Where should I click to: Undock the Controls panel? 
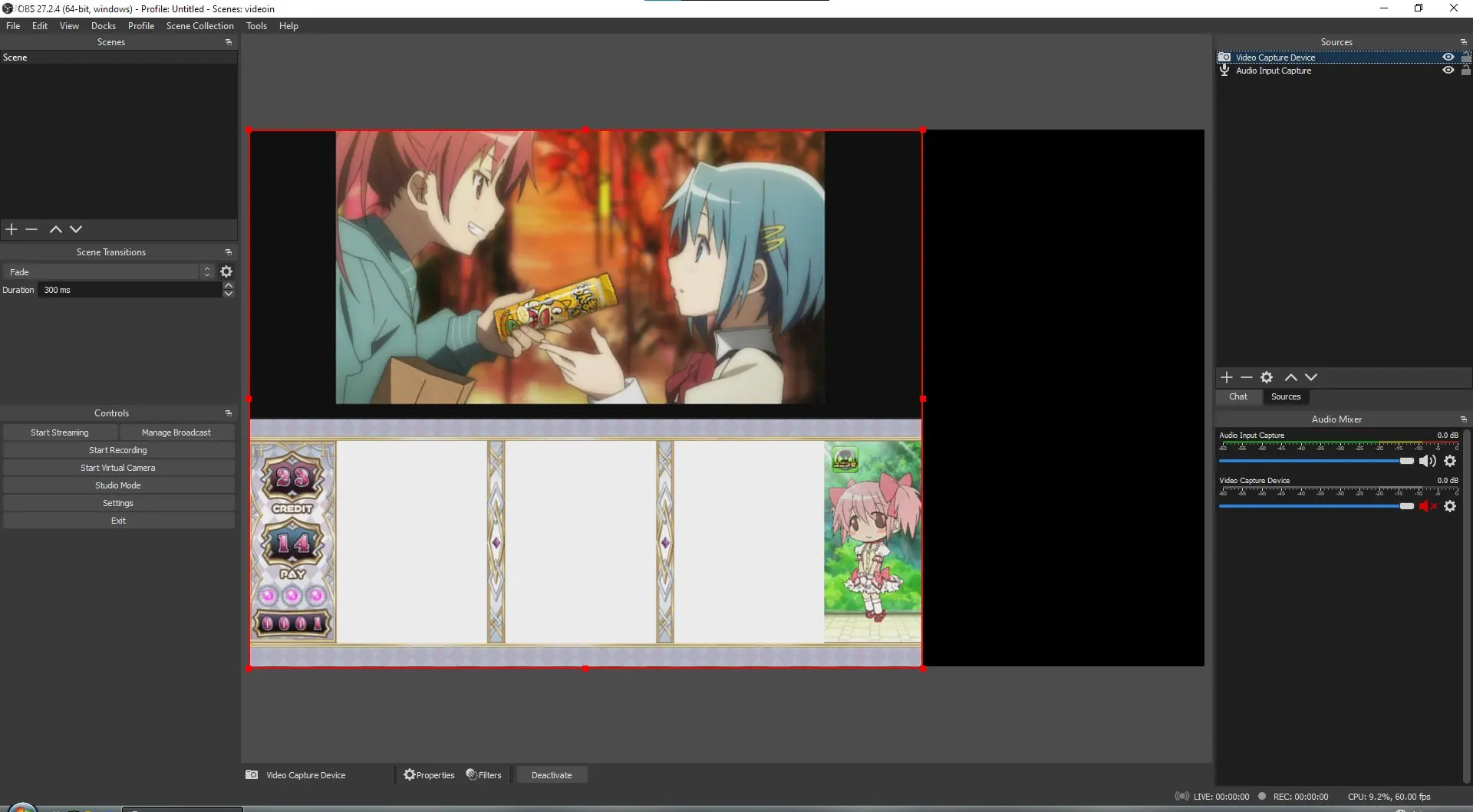229,413
